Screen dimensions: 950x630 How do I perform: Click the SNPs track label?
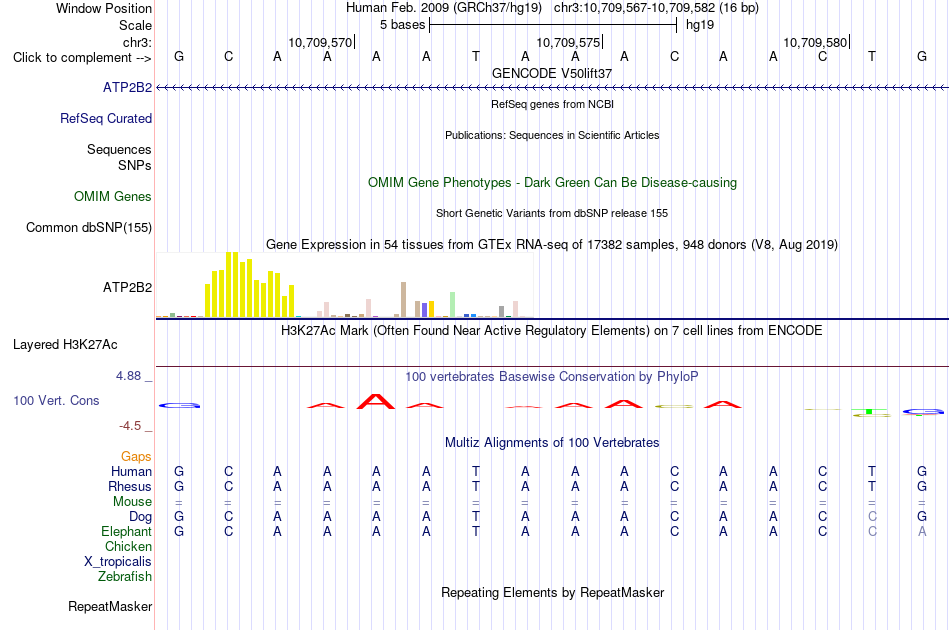point(135,165)
